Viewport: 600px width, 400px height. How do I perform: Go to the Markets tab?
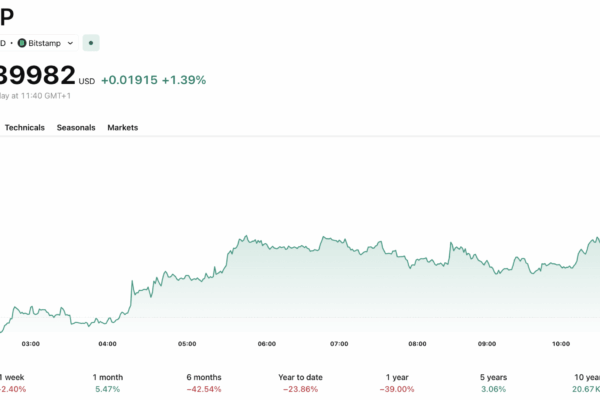pos(122,128)
